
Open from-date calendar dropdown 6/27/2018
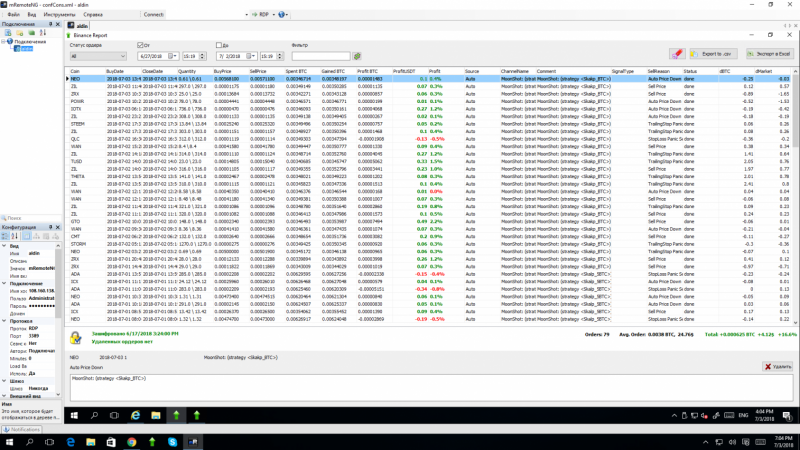(174, 56)
